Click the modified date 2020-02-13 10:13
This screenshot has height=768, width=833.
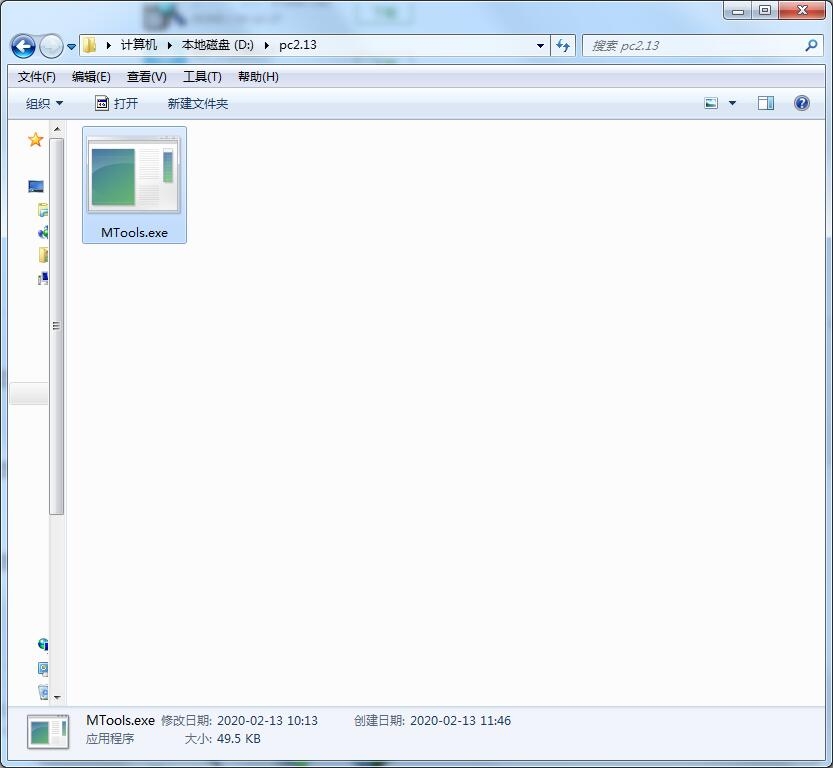[x=267, y=721]
